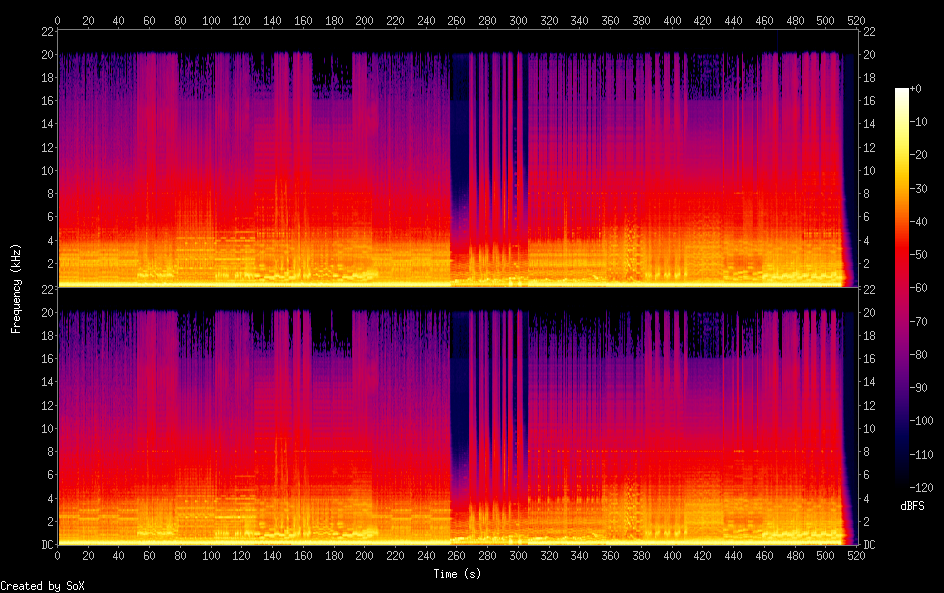Choose the "-70" color scale value

pos(919,321)
